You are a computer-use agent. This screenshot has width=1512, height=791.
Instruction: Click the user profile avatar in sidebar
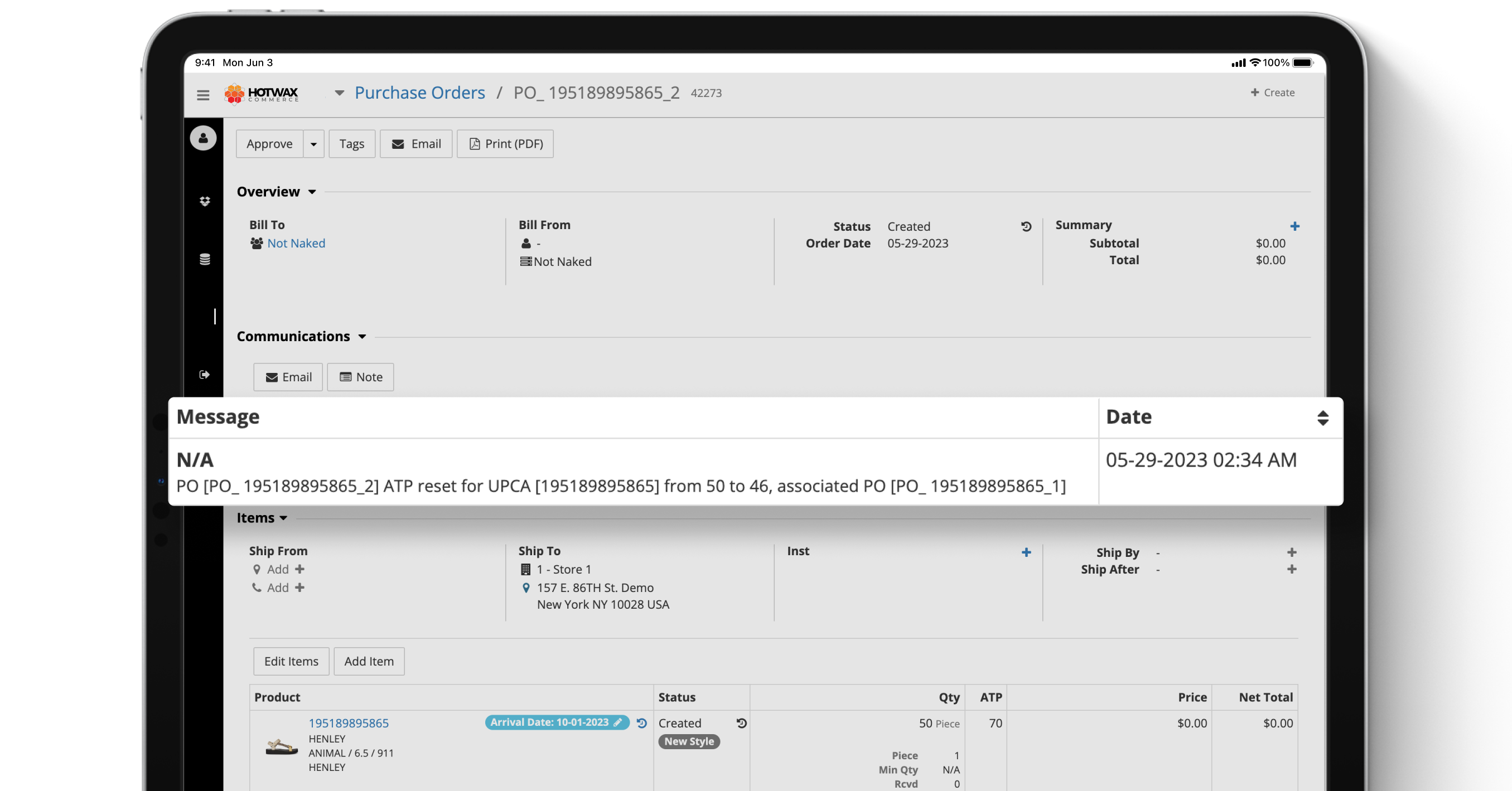(x=203, y=138)
